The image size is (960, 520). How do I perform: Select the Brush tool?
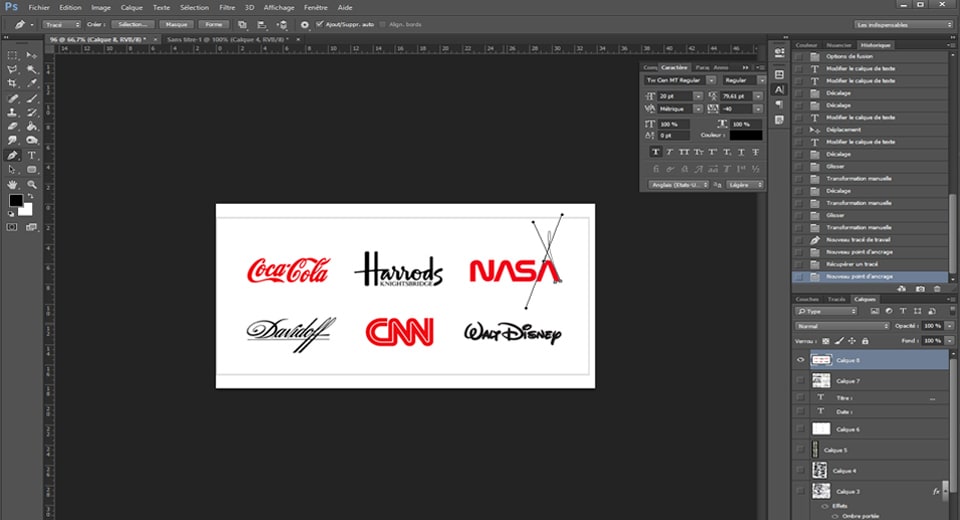coord(32,98)
